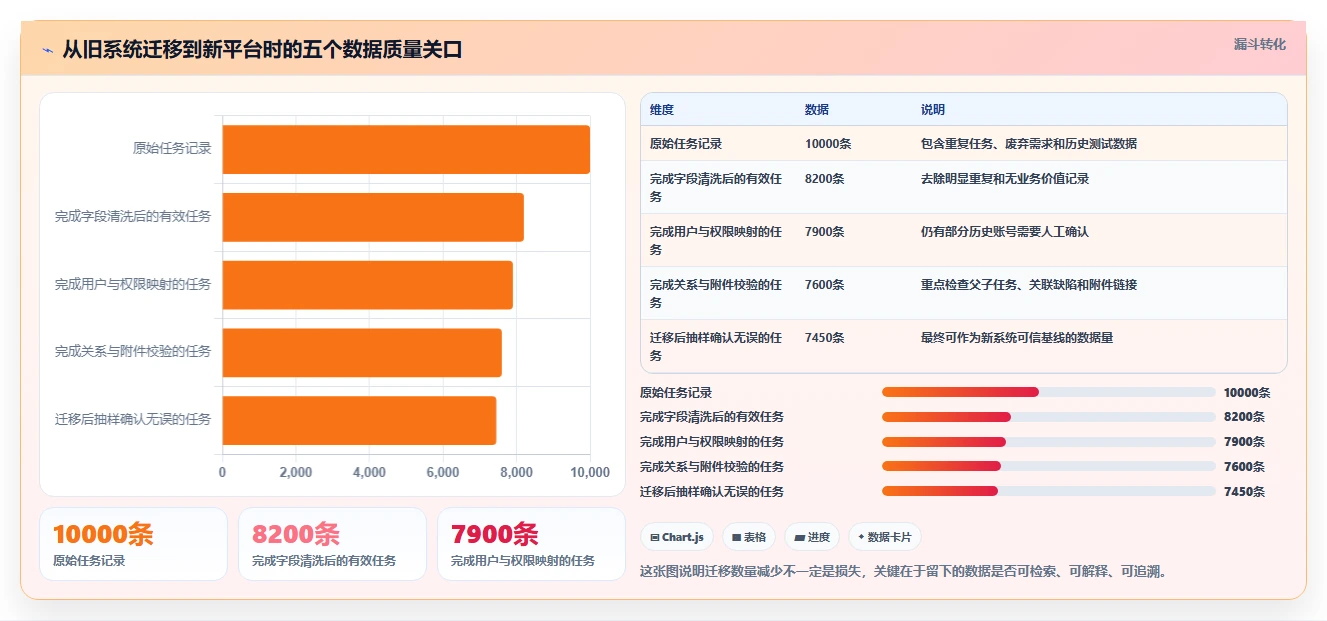Click 去除明显重复和无业务价值记录 description

click(x=1005, y=179)
